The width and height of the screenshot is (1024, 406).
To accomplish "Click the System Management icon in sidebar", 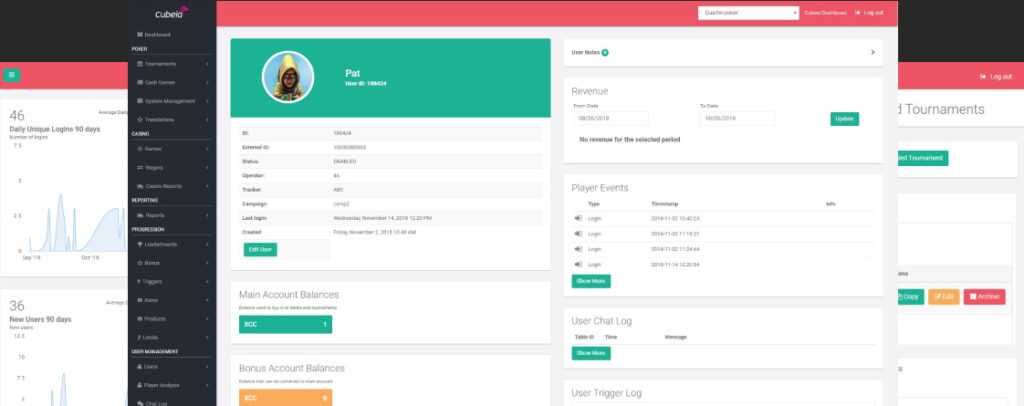I will pos(140,101).
